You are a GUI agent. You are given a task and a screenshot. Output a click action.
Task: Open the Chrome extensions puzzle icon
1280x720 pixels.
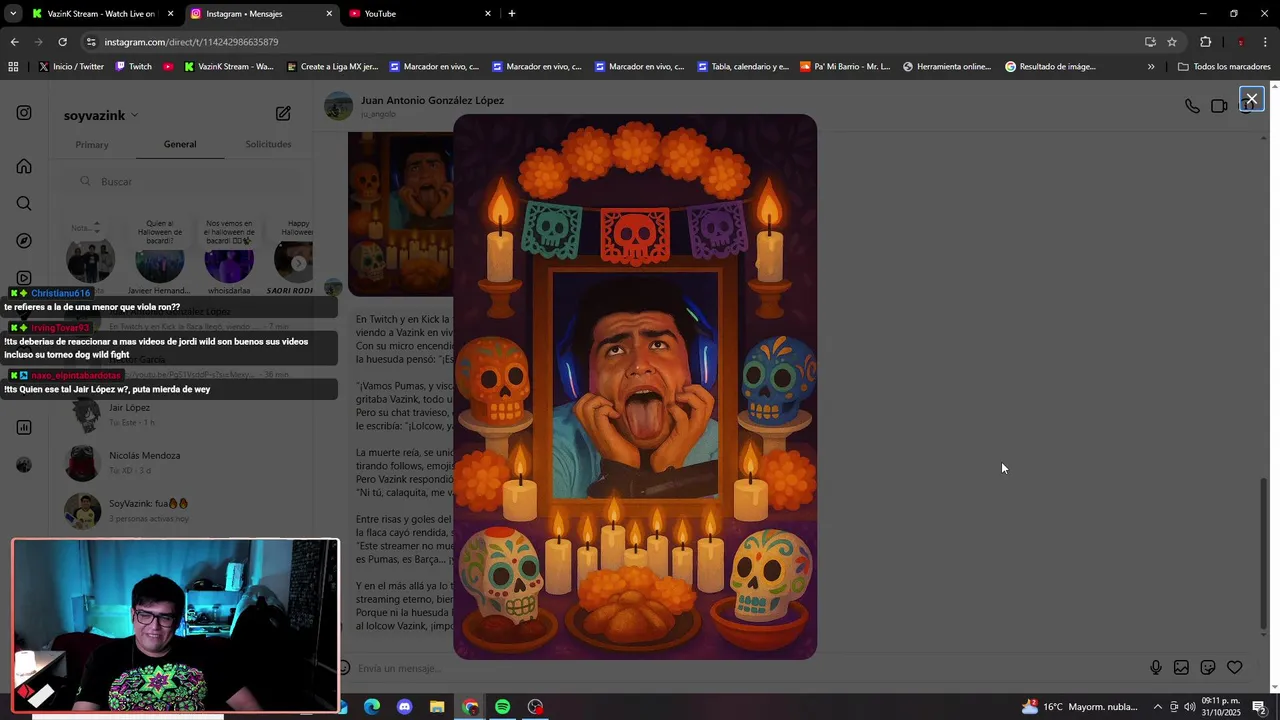pyautogui.click(x=1205, y=42)
